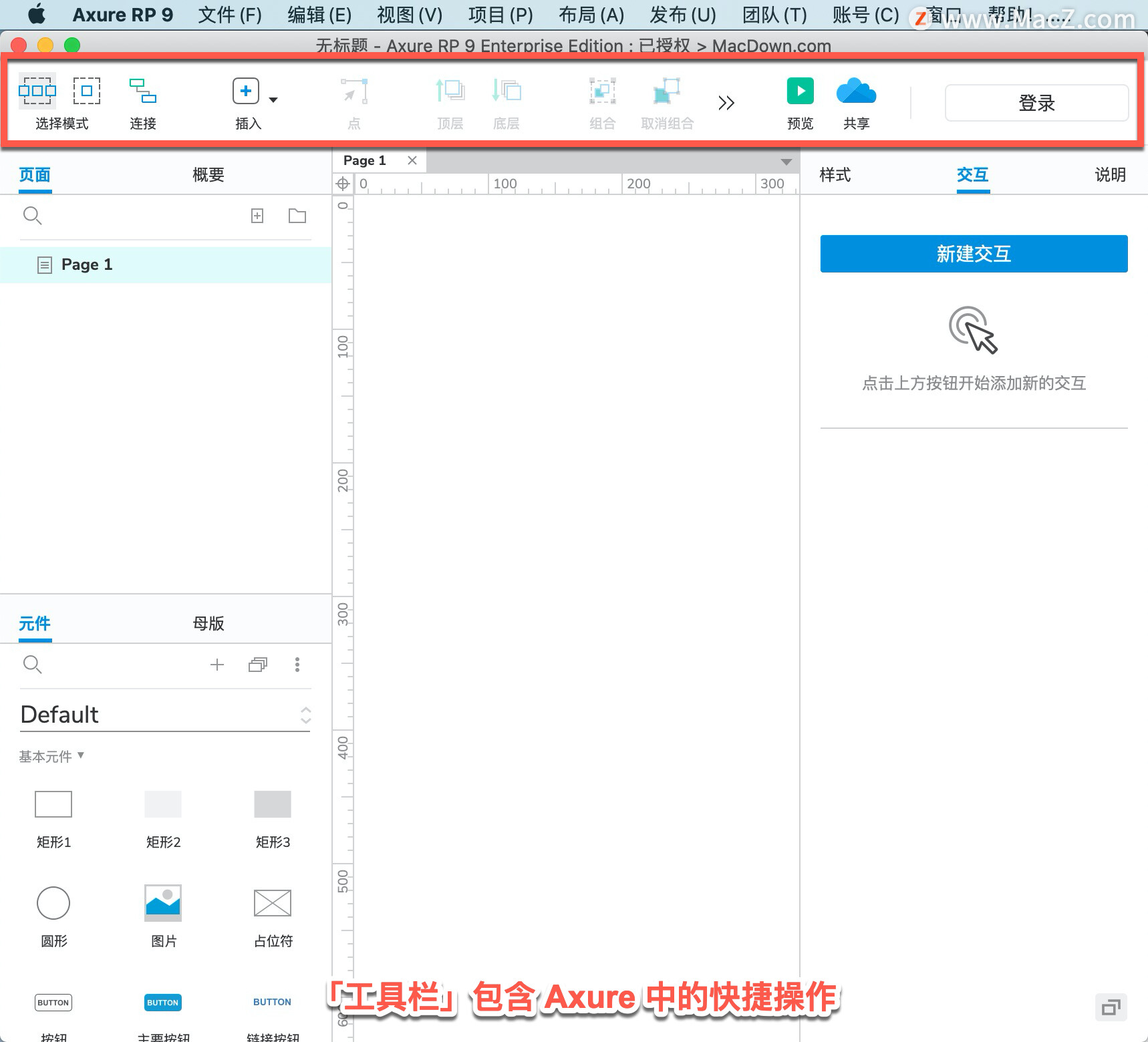Screen dimensions: 1148x1042
Task: Expand more toolbar items chevron
Action: click(726, 103)
